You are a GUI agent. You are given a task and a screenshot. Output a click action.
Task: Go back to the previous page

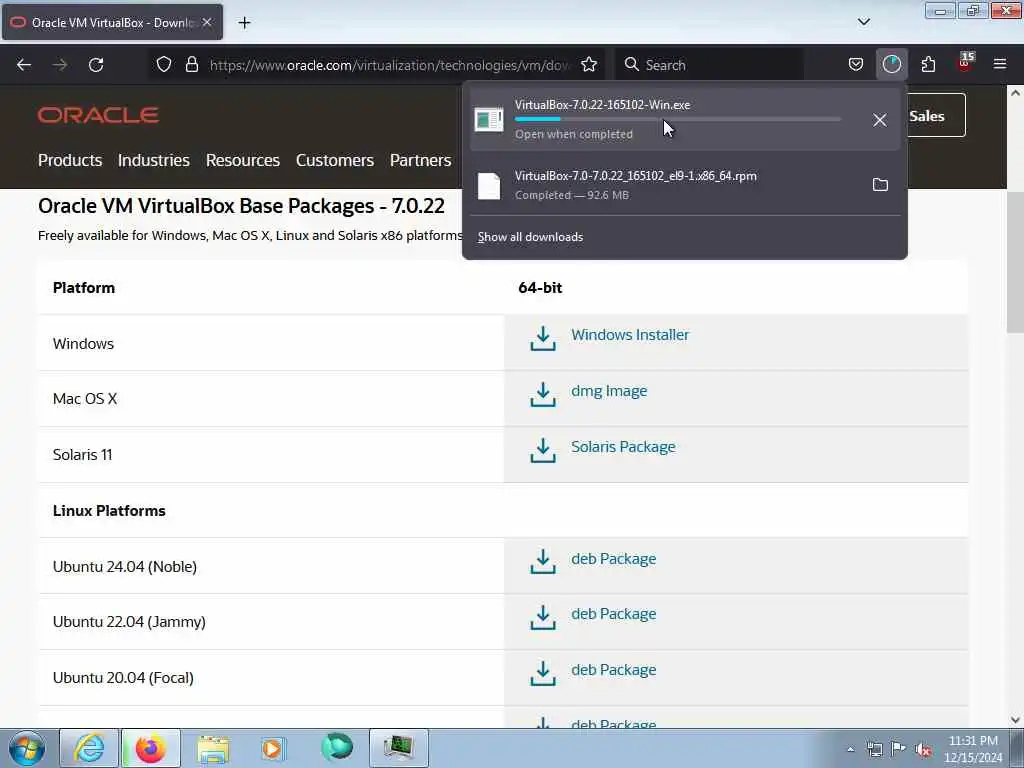coord(24,65)
